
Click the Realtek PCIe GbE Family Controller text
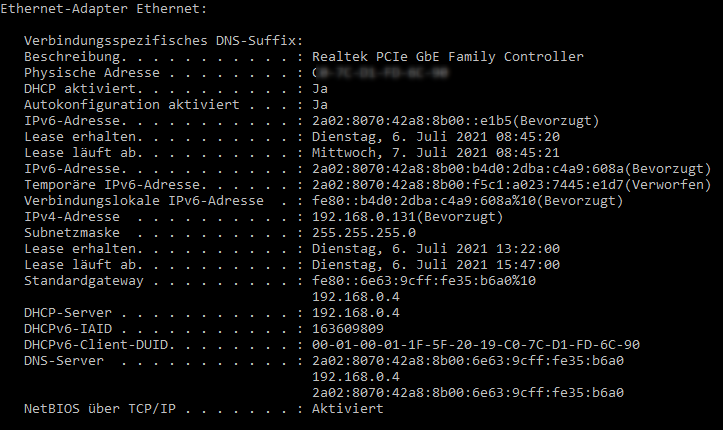447,57
